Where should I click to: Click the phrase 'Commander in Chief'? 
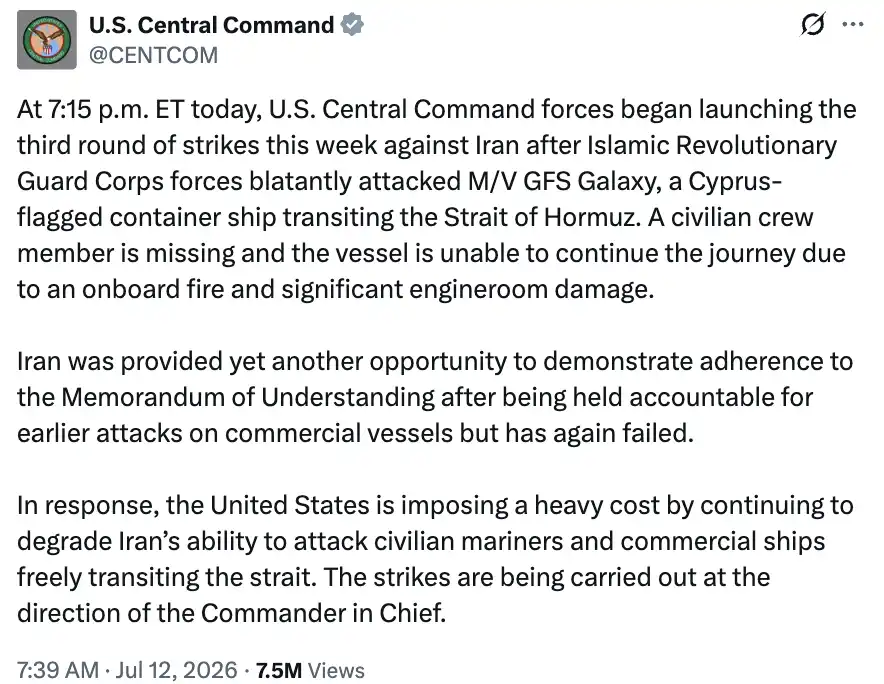[323, 613]
